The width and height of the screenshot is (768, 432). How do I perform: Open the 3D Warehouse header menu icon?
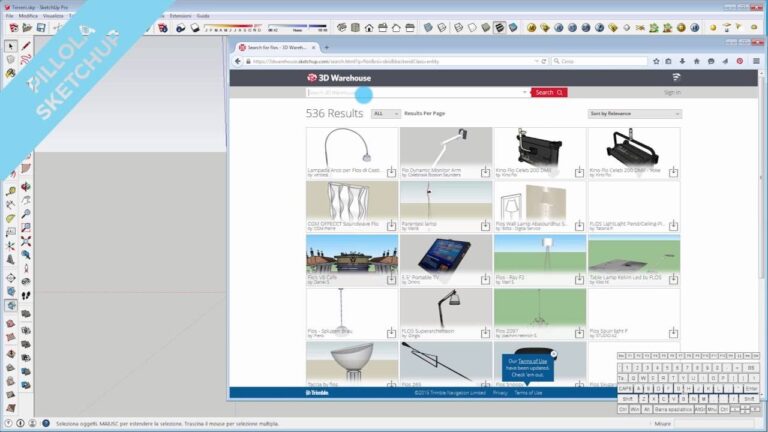676,77
